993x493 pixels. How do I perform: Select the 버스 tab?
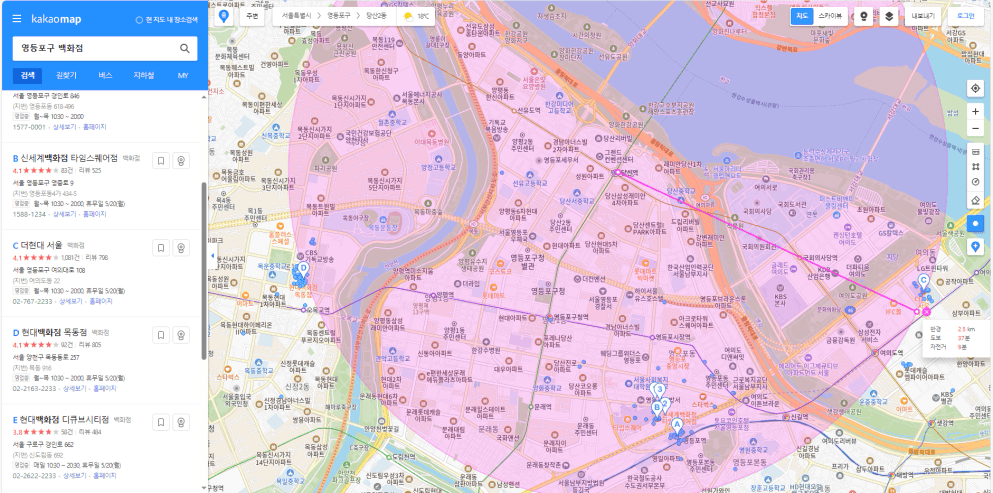(105, 75)
